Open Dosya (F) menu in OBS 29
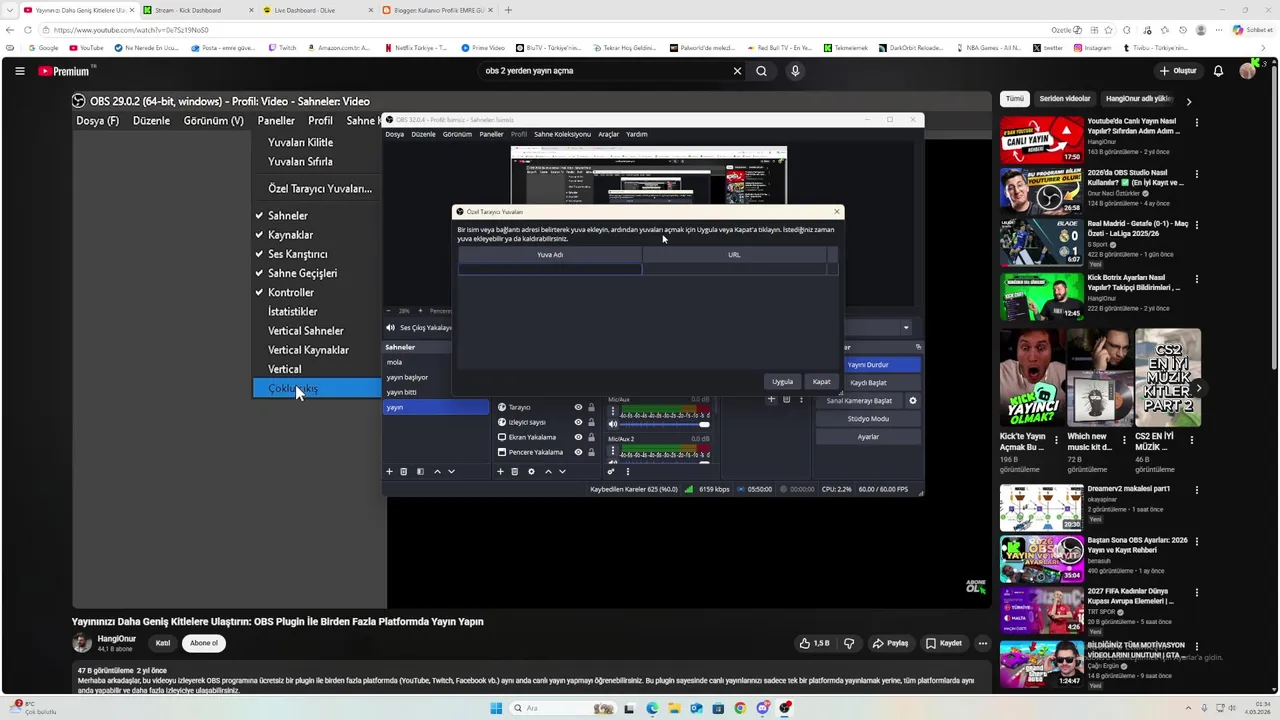1280x720 pixels. [97, 121]
